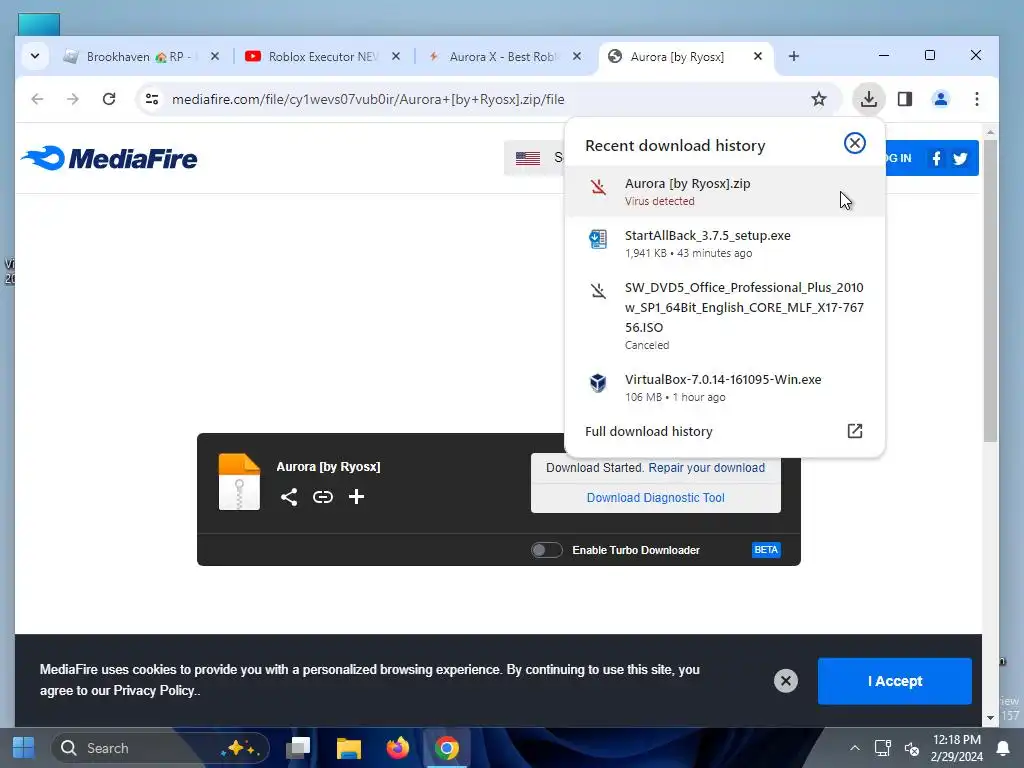Click the plus icon to save file
This screenshot has height=768, width=1024.
(x=356, y=497)
